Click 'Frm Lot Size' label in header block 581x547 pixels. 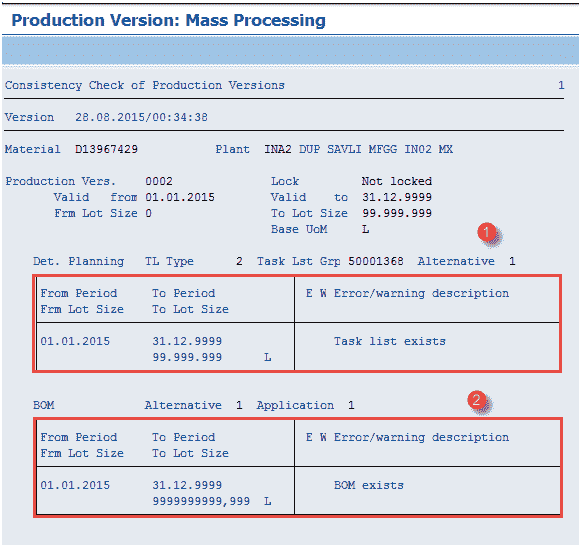96,213
